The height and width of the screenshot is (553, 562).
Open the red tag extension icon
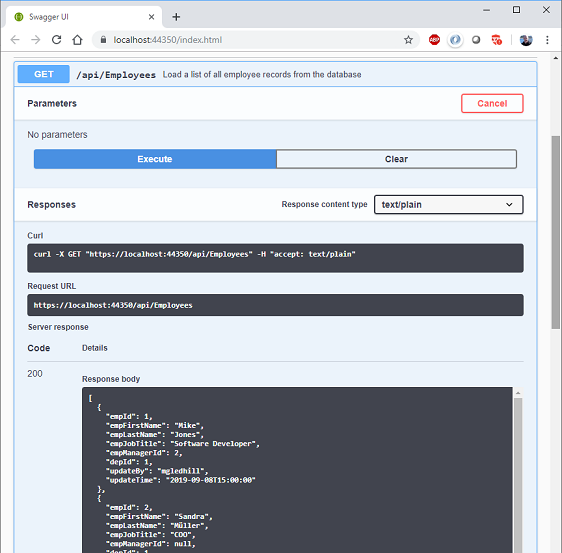(x=497, y=40)
